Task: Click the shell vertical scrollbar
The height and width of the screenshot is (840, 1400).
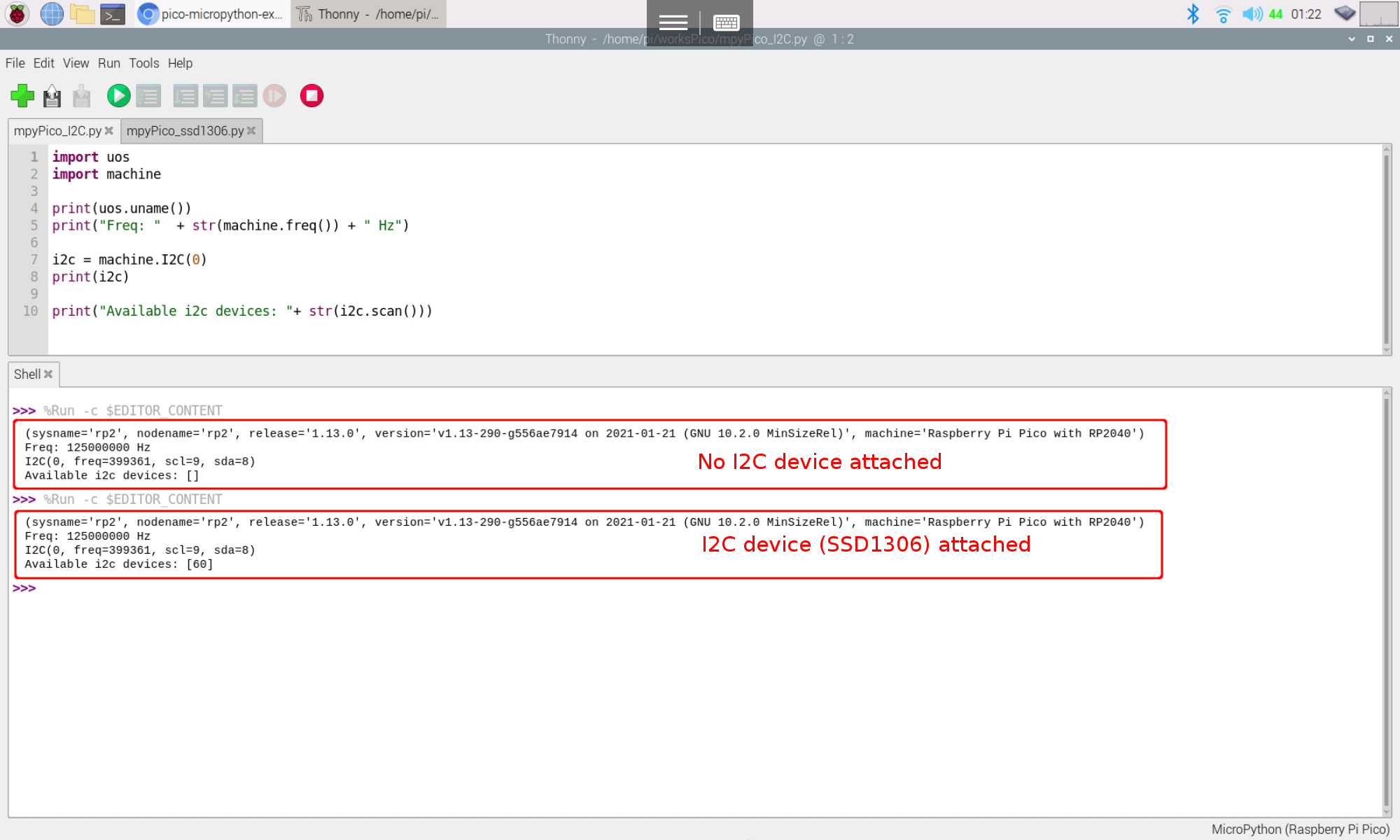Action: click(x=1386, y=602)
